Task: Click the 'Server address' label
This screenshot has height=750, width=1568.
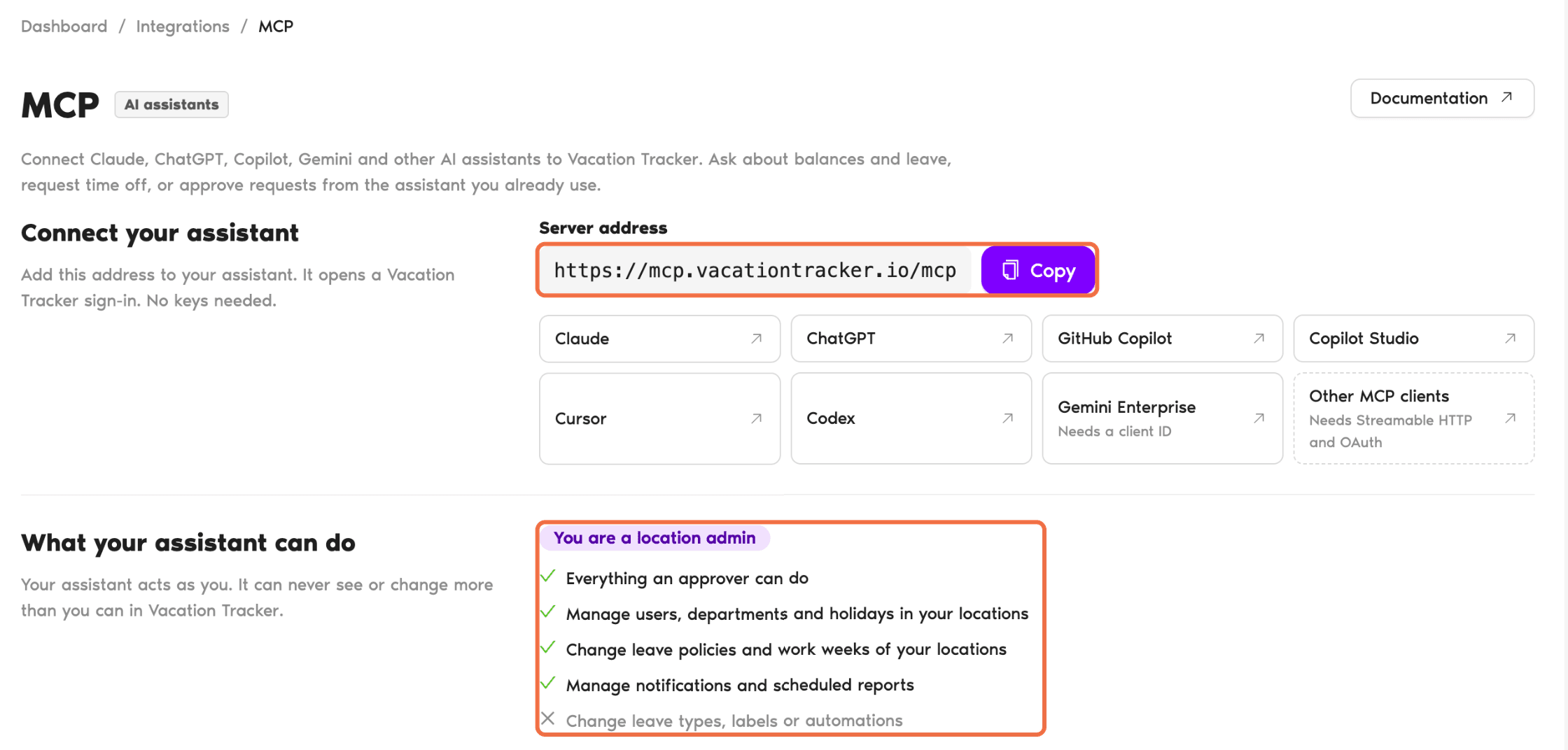Action: coord(603,228)
